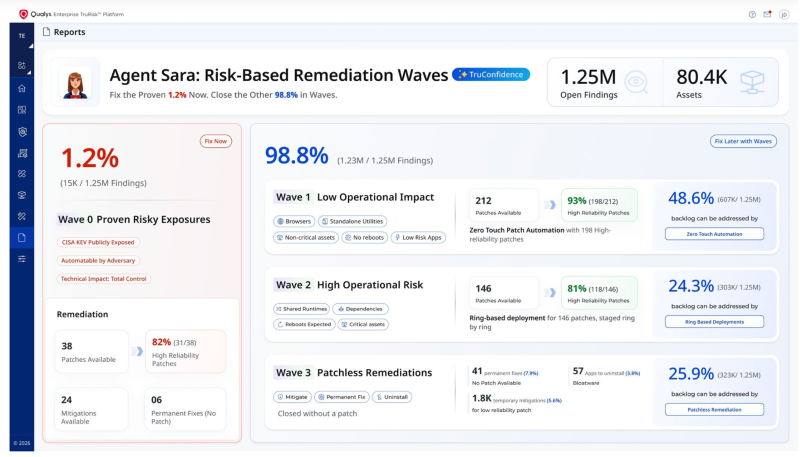Screen dimensions: 800x457
Task: Click the Patchless Remediation button
Action: pos(714,410)
